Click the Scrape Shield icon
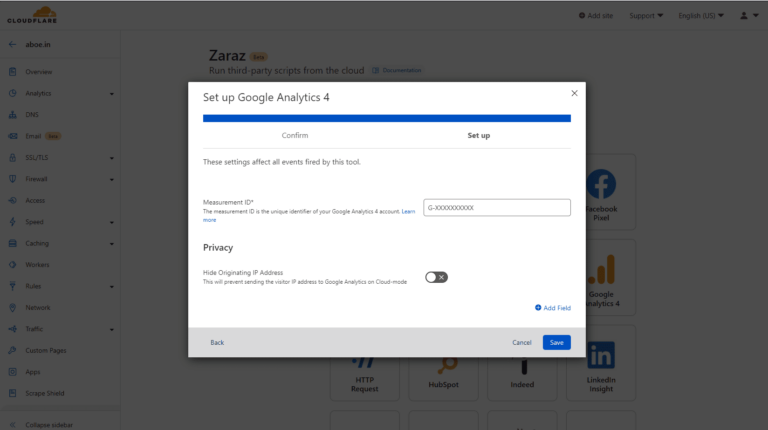The height and width of the screenshot is (430, 768). pyautogui.click(x=13, y=393)
